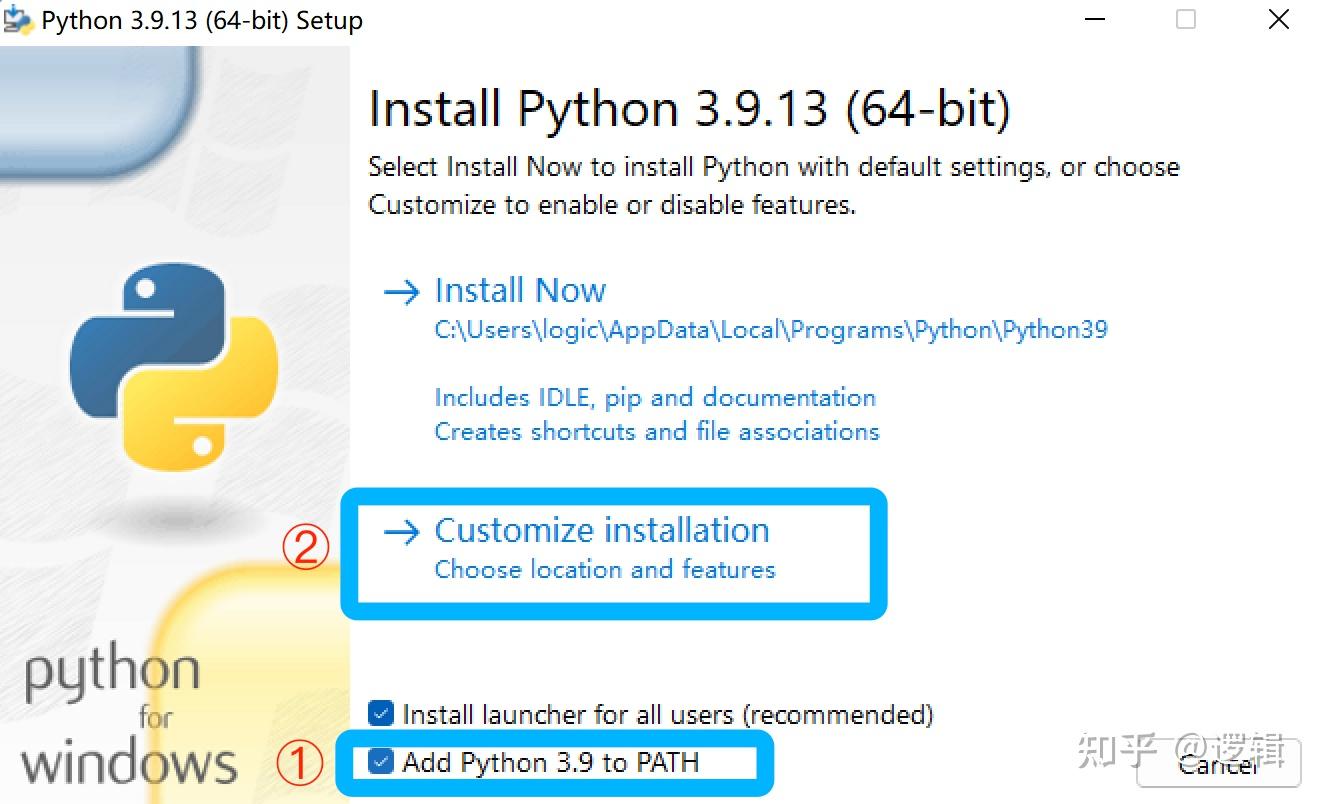
Task: Minimize the Python setup window
Action: [x=1094, y=19]
